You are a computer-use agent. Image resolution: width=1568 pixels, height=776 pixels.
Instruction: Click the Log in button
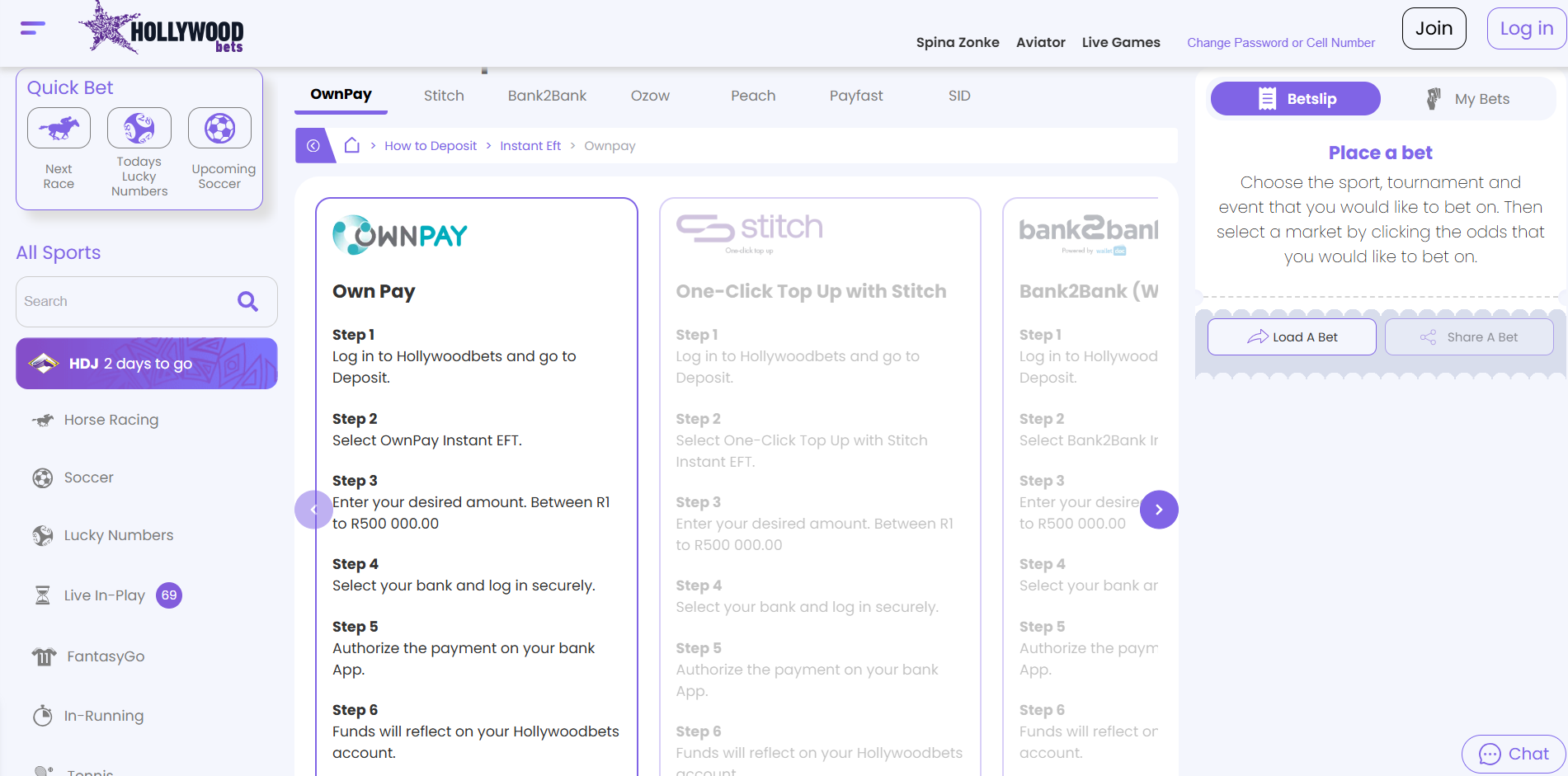coord(1527,28)
